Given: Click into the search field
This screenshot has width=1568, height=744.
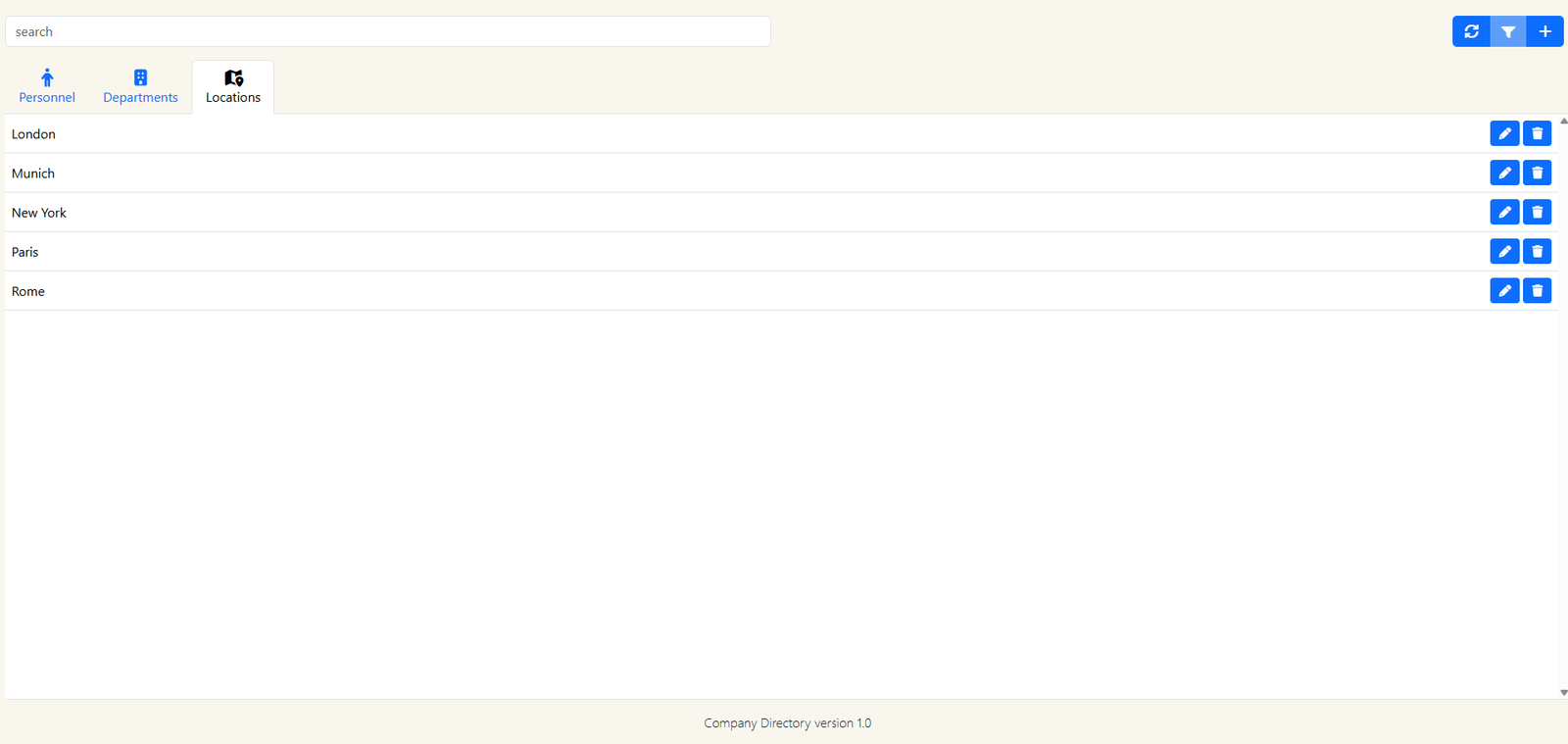Looking at the screenshot, I should 387,31.
